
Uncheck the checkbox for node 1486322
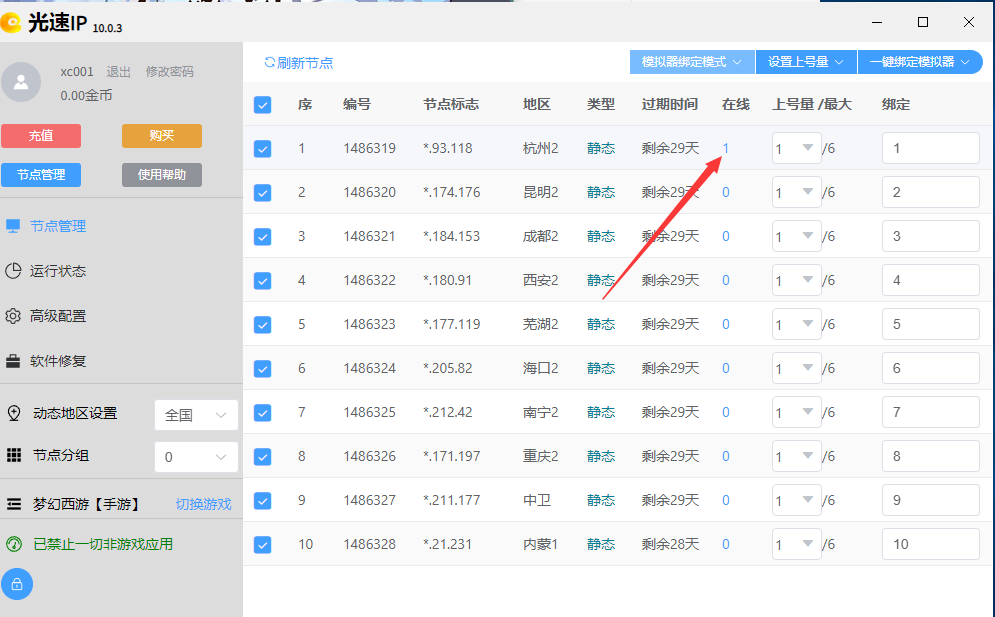pos(262,281)
